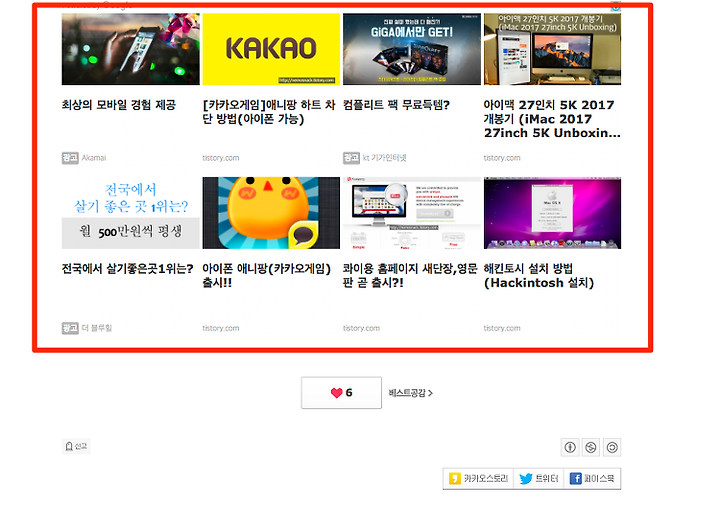Click the non-commercial license icon

[x=591, y=447]
